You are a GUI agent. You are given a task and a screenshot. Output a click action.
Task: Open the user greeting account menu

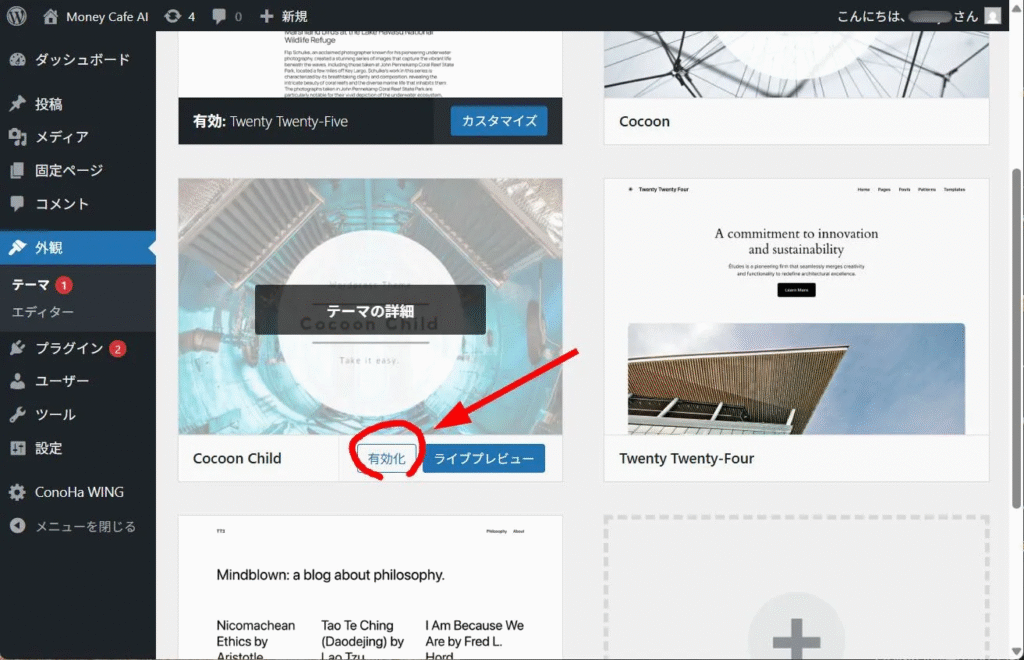[907, 16]
